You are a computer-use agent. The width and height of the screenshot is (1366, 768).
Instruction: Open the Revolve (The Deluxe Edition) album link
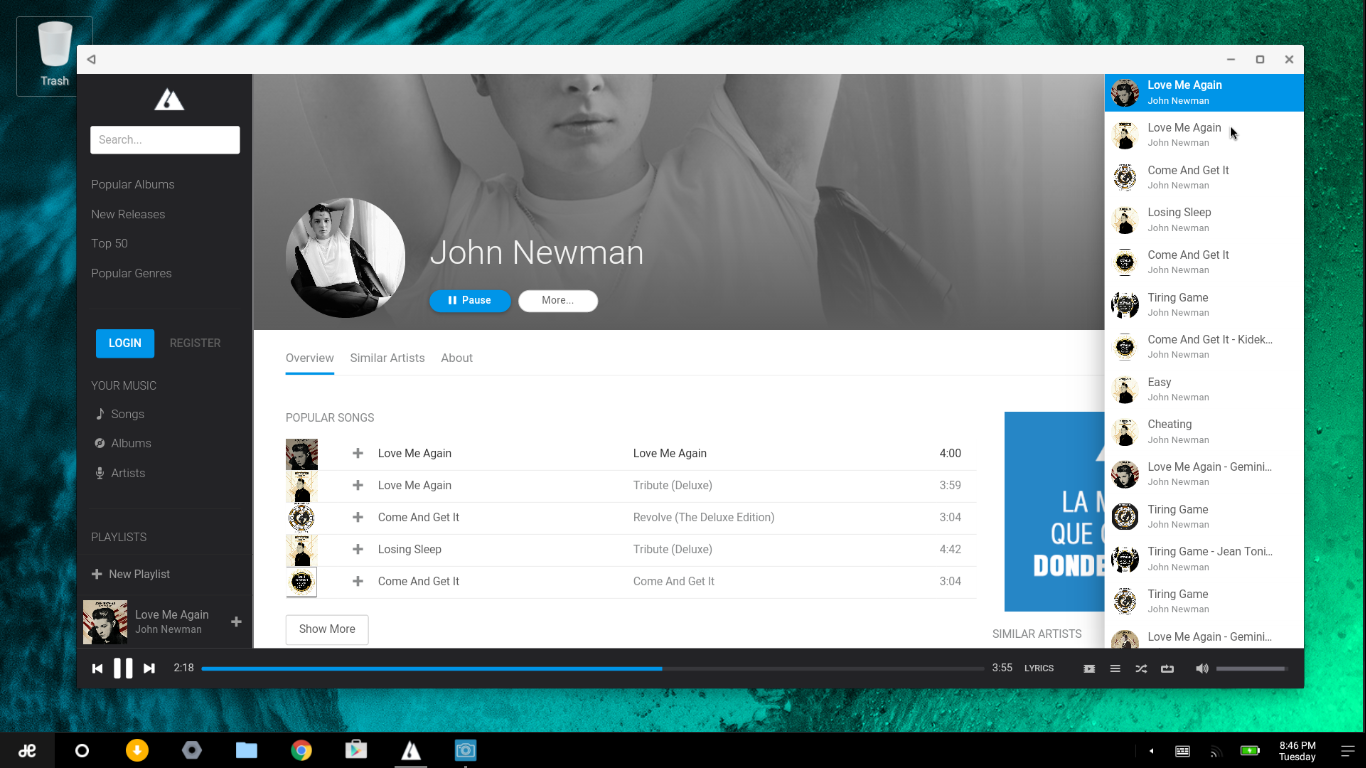click(704, 518)
